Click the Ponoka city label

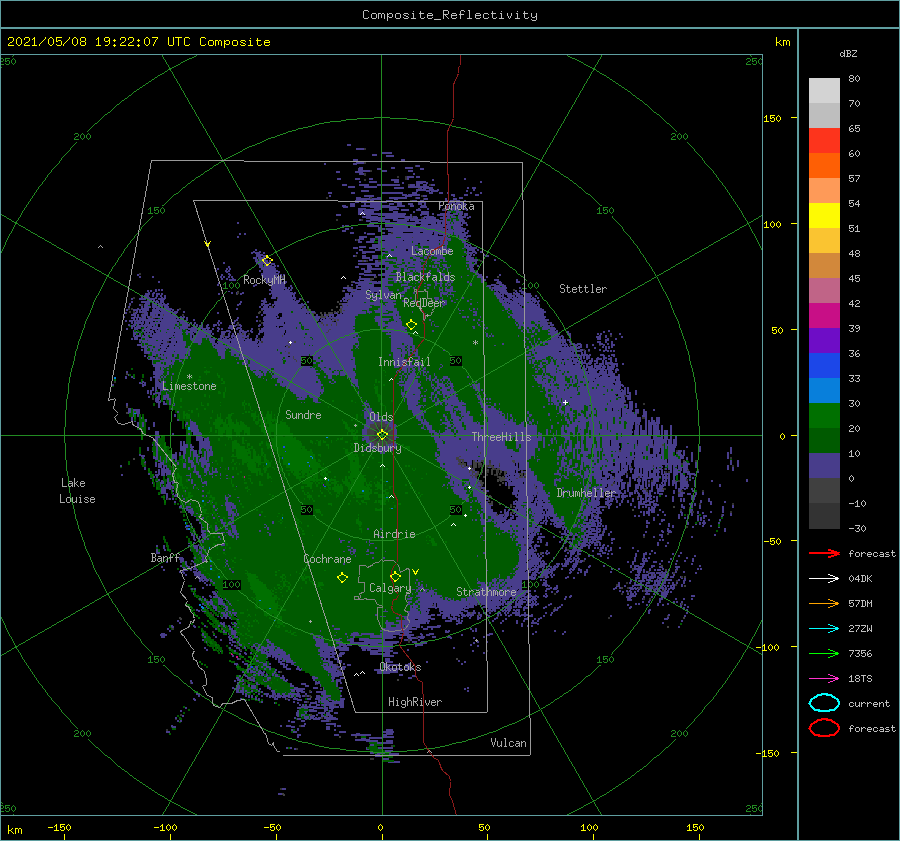point(456,206)
